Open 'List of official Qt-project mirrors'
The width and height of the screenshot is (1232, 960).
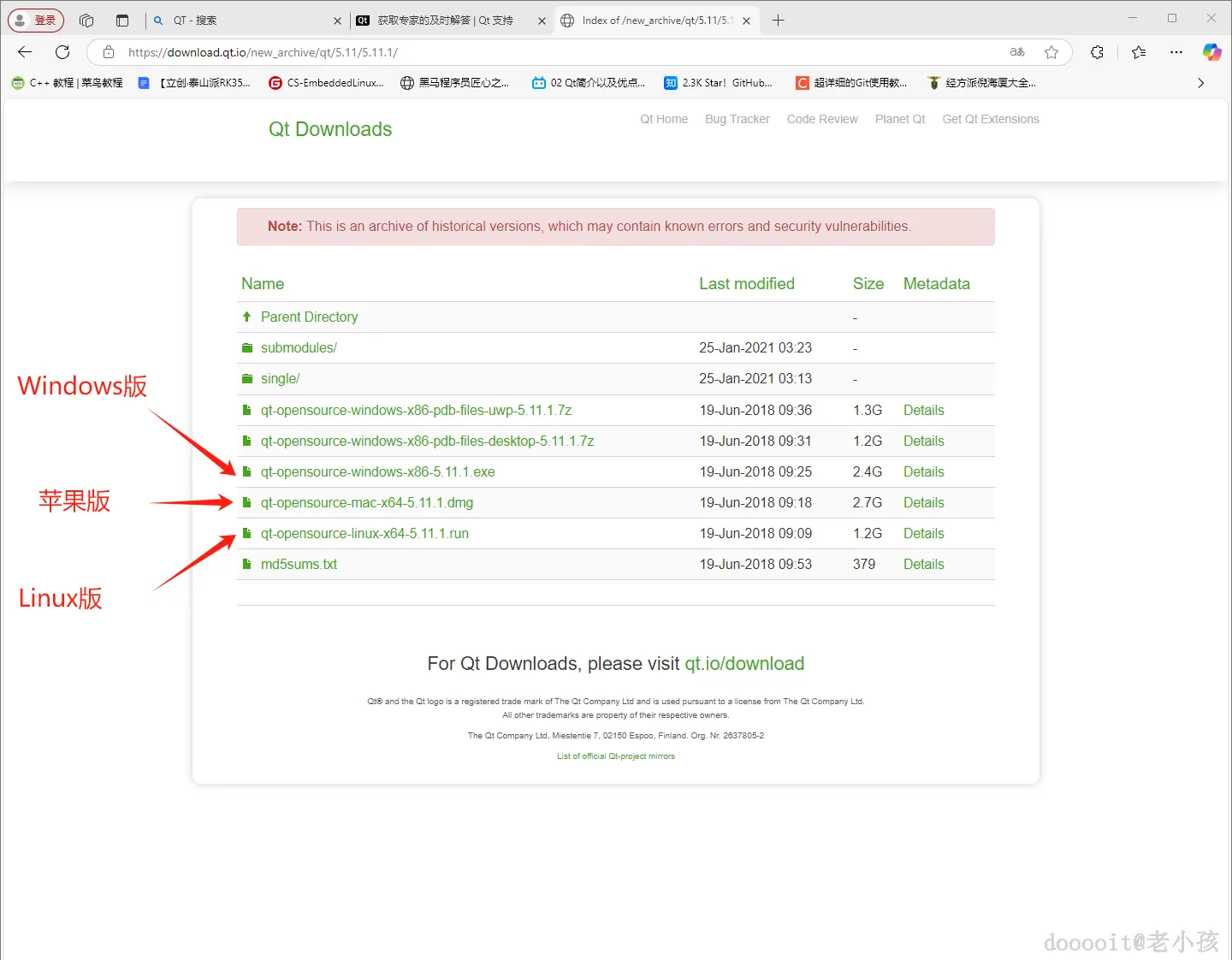tap(616, 756)
